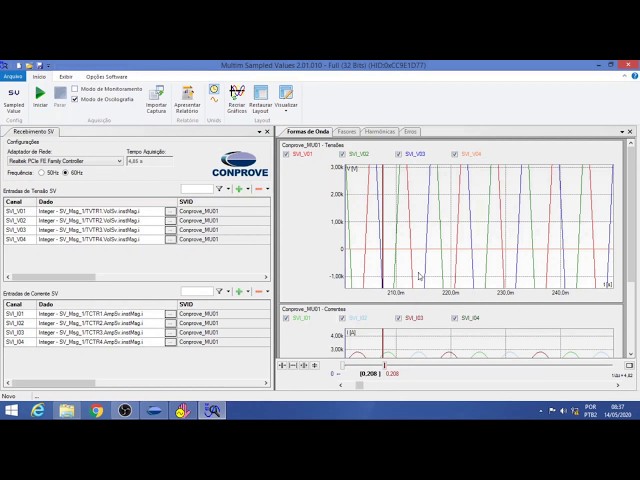Click the browse button for SVI_I04 row
Screen dimensions: 640x480
click(171, 342)
